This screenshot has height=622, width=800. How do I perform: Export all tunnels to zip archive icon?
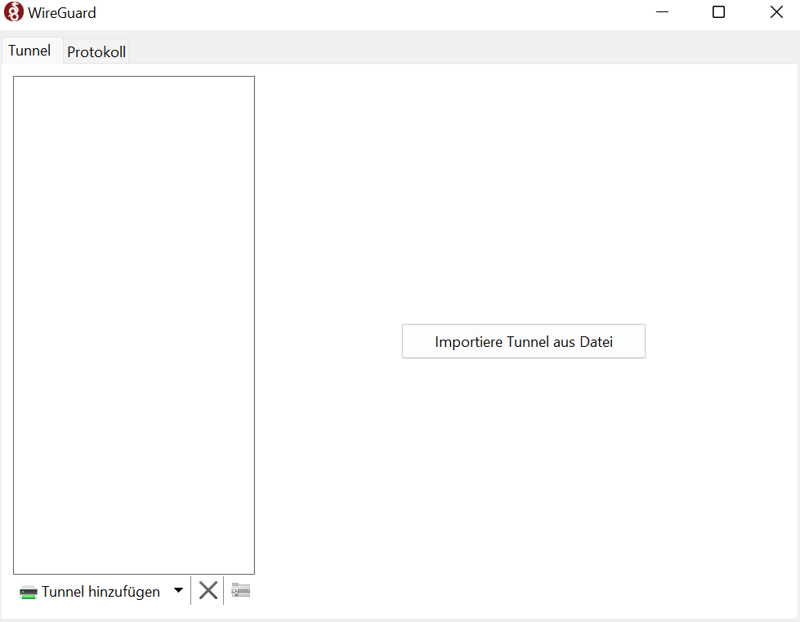pos(240,591)
